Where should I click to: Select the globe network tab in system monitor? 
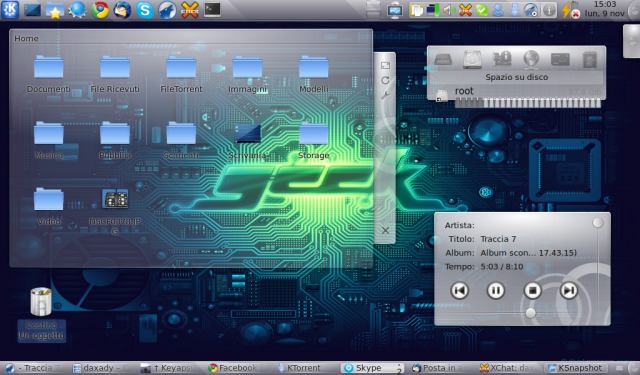531,60
